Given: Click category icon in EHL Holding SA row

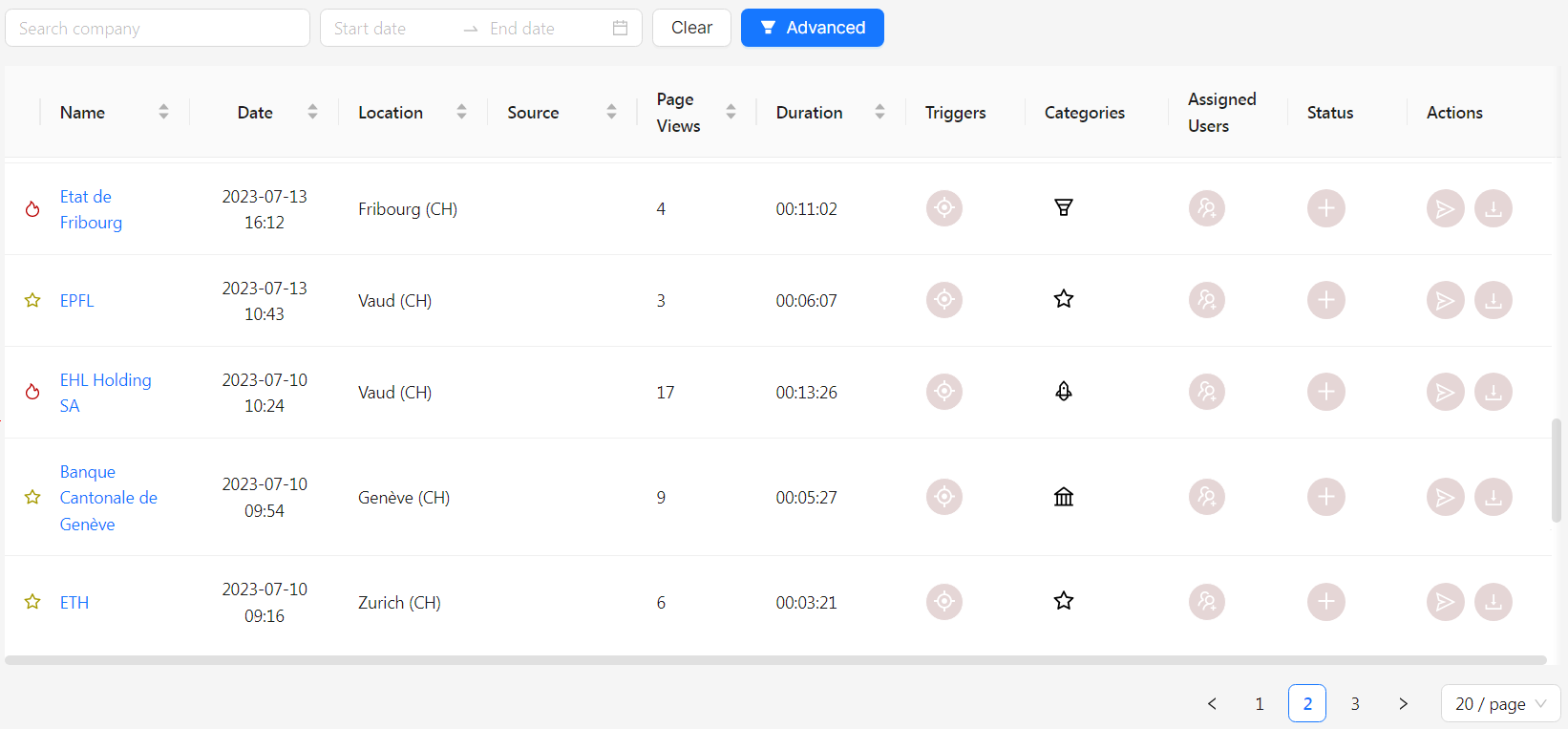Looking at the screenshot, I should 1064,391.
